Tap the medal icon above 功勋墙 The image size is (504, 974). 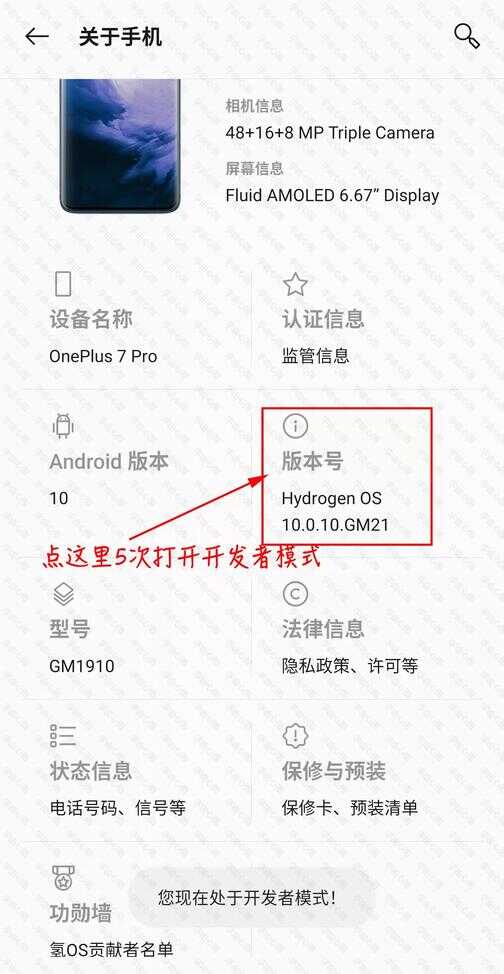pos(63,878)
